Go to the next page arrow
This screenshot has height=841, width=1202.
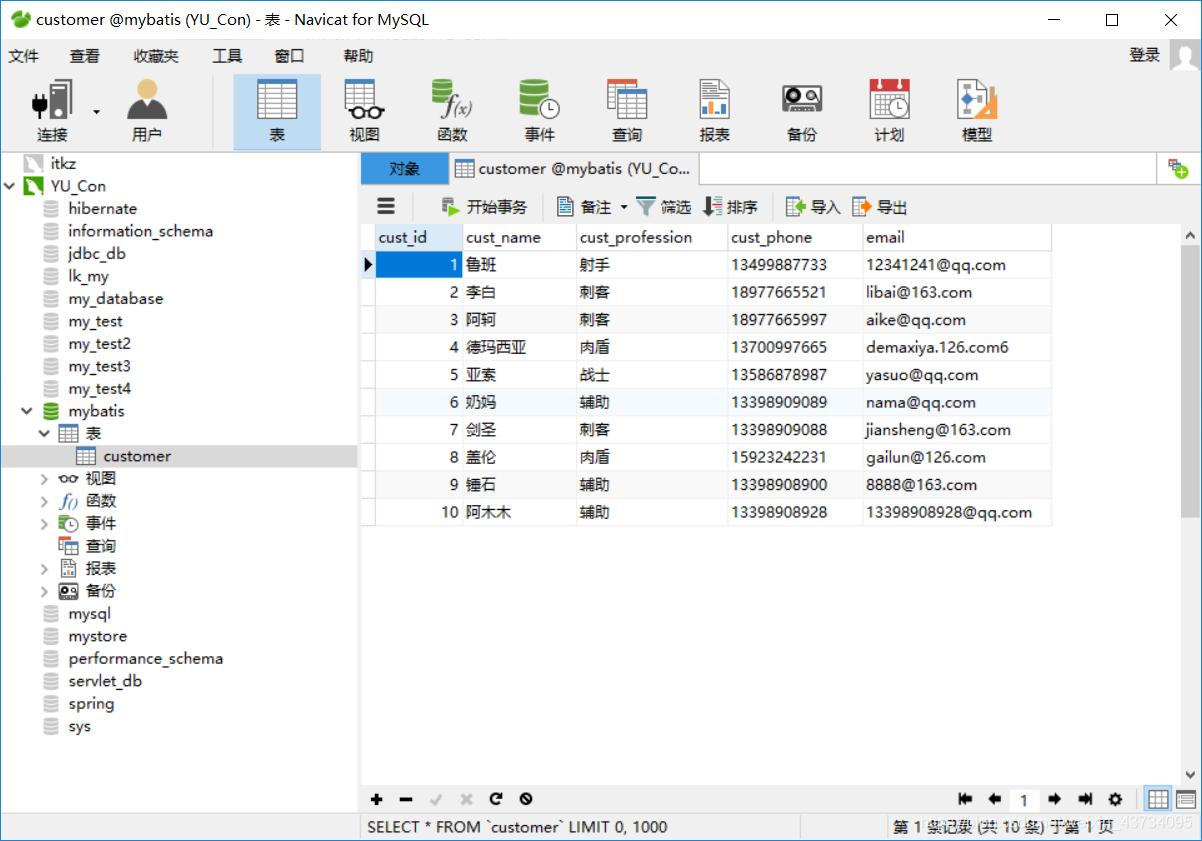[x=1054, y=799]
